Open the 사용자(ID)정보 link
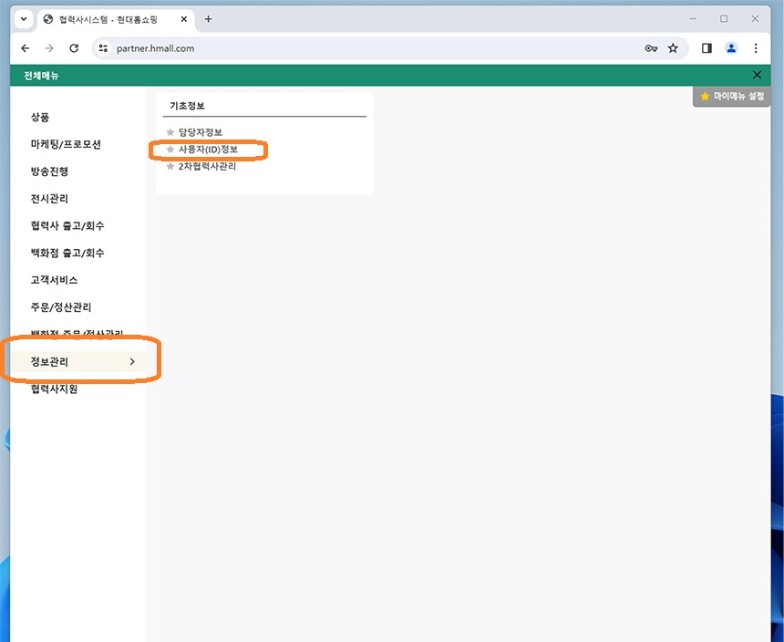 tap(208, 149)
